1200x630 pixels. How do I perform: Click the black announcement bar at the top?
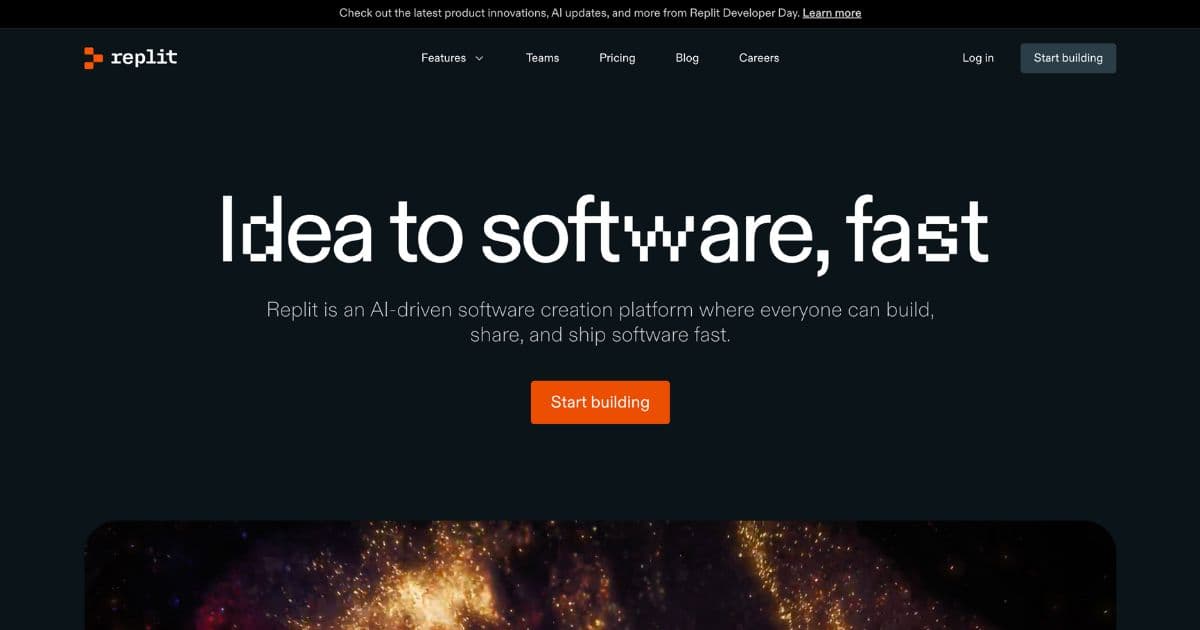[600, 14]
